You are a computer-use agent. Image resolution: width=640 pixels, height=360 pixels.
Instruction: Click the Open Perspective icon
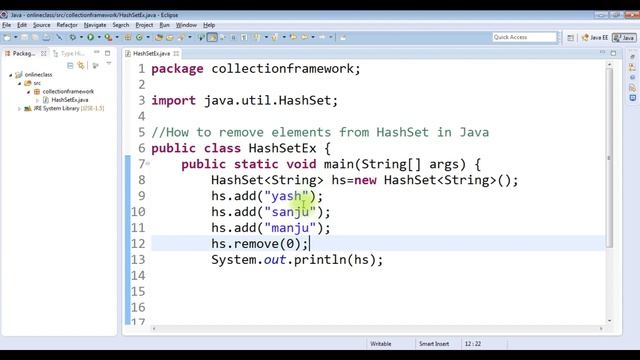pos(571,38)
